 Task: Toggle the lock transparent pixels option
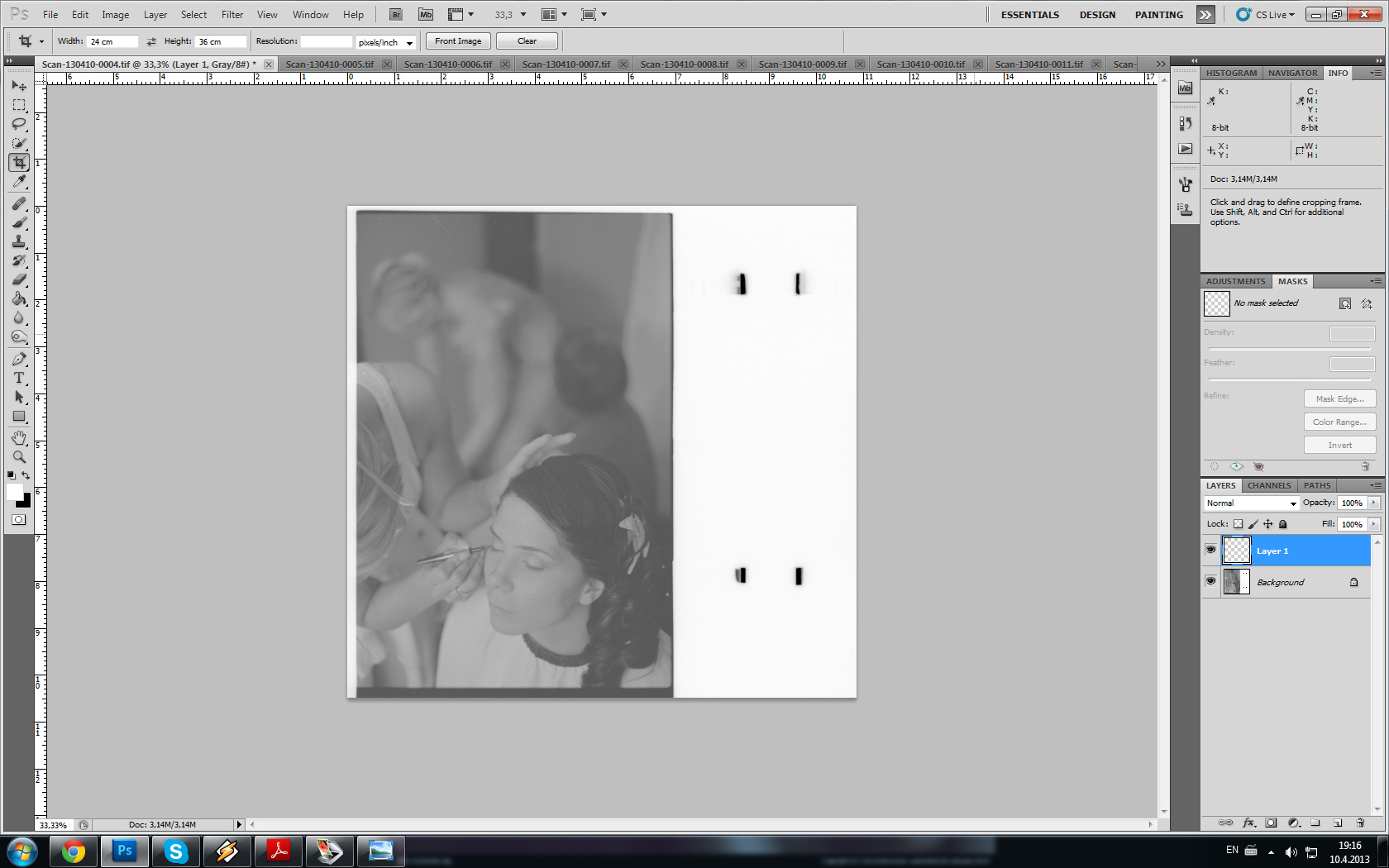[1238, 524]
